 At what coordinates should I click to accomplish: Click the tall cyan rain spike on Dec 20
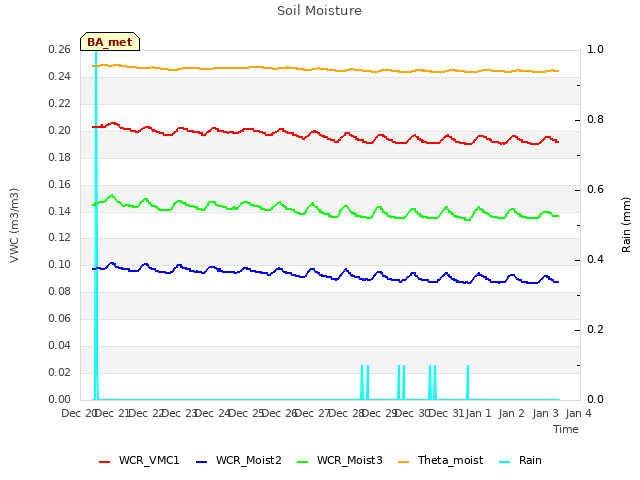coord(96,224)
